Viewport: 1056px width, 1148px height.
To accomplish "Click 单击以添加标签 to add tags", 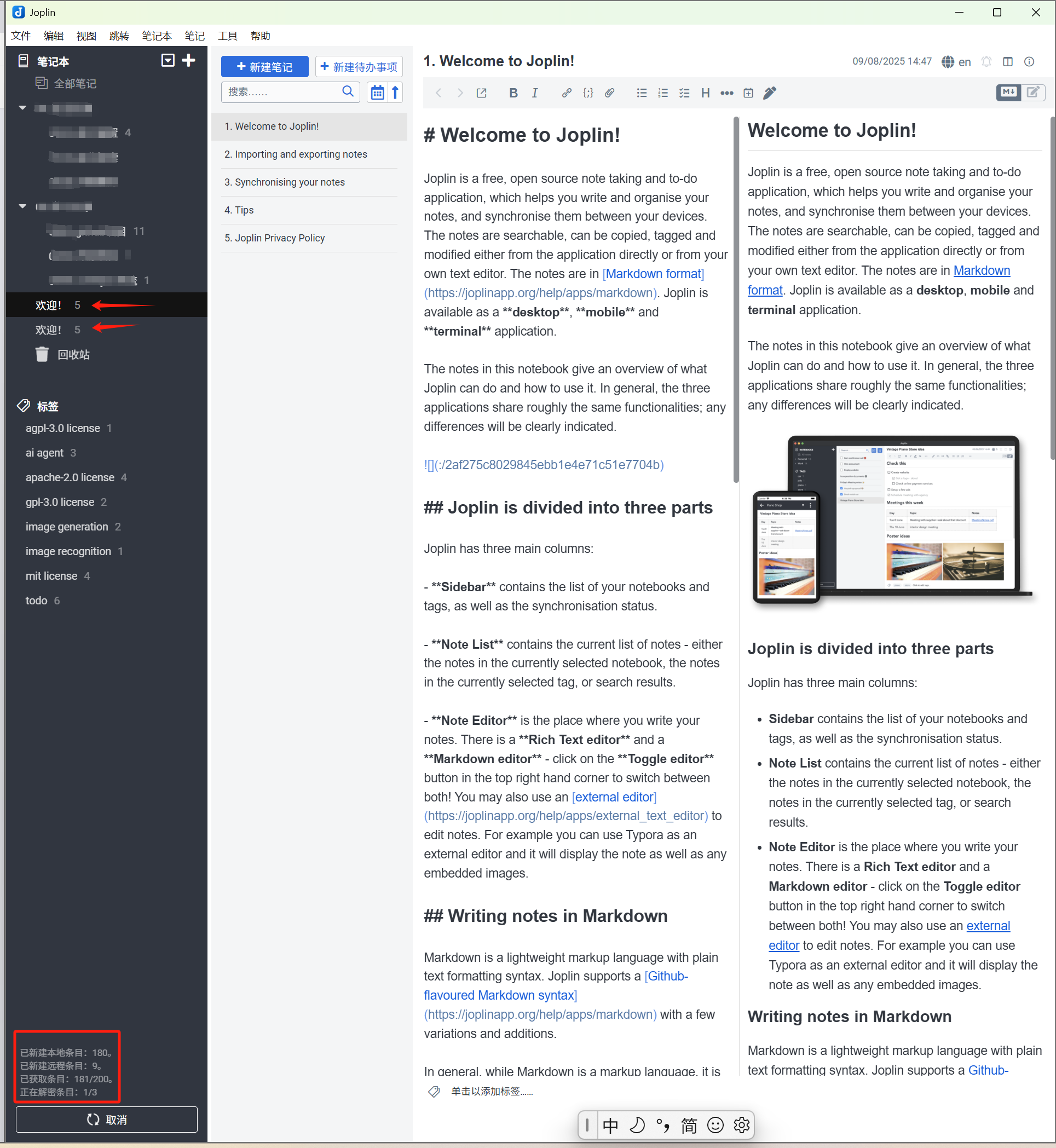I will [x=492, y=1092].
